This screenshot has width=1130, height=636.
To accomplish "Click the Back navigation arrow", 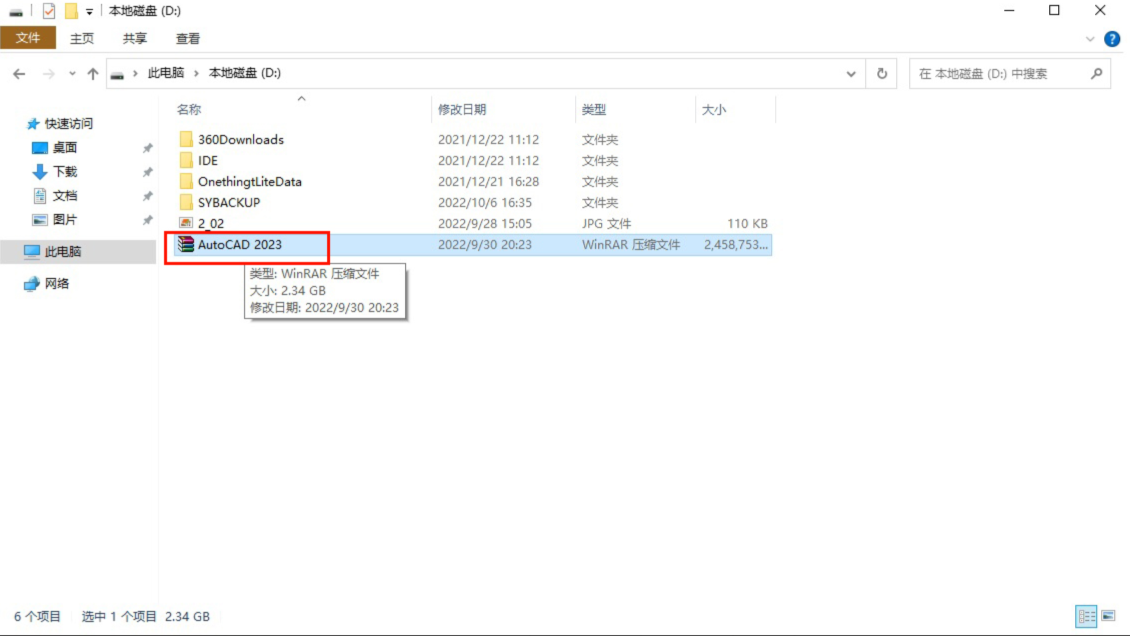I will 19,74.
